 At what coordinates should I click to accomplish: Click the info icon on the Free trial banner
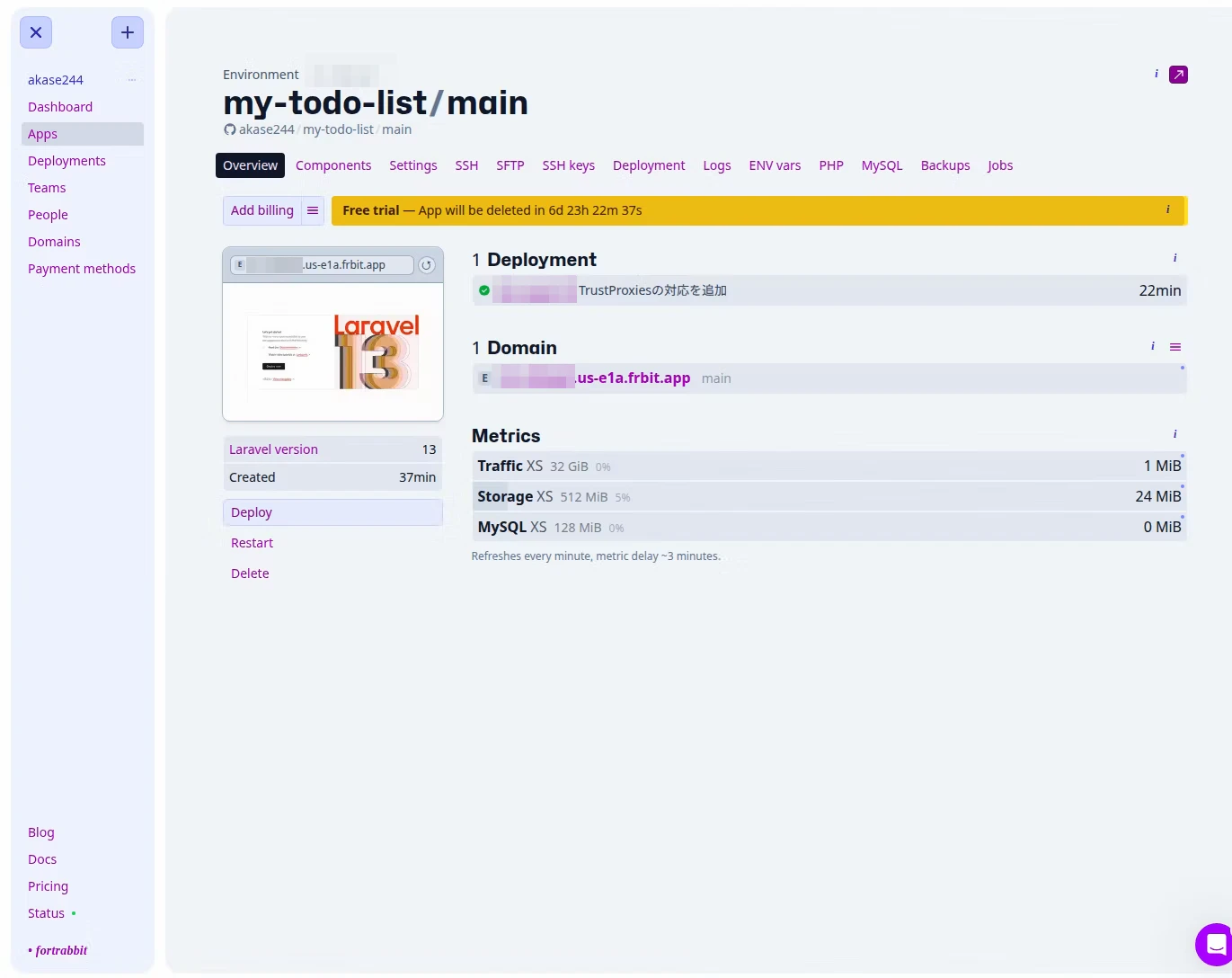tap(1168, 209)
